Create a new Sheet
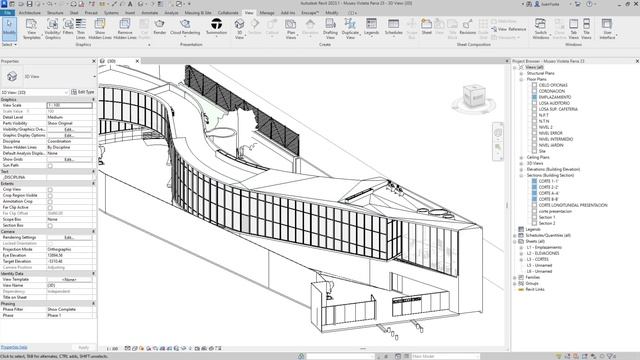640x360 pixels. click(427, 26)
